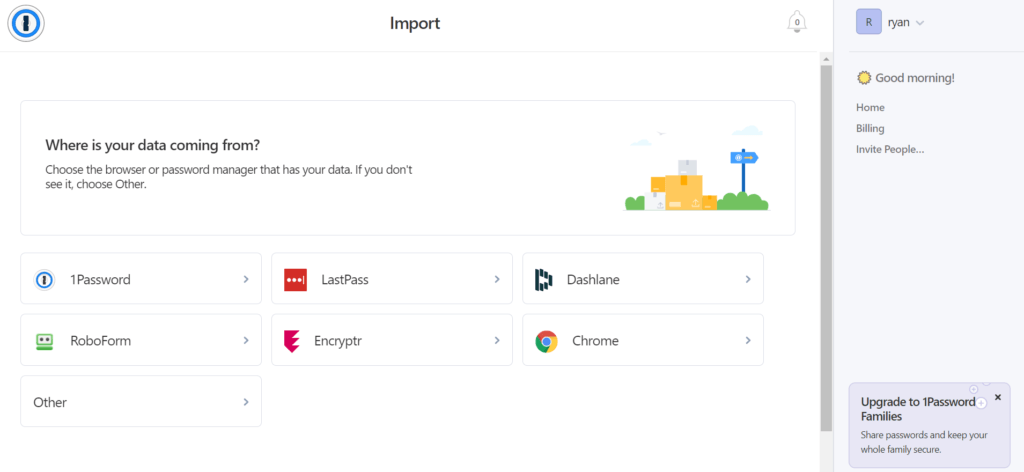The height and width of the screenshot is (472, 1024).
Task: Click the chevron on the Chrome card
Action: point(748,341)
